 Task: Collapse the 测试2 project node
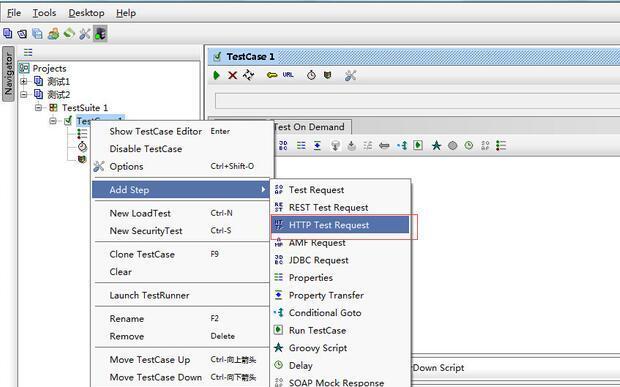click(x=24, y=94)
